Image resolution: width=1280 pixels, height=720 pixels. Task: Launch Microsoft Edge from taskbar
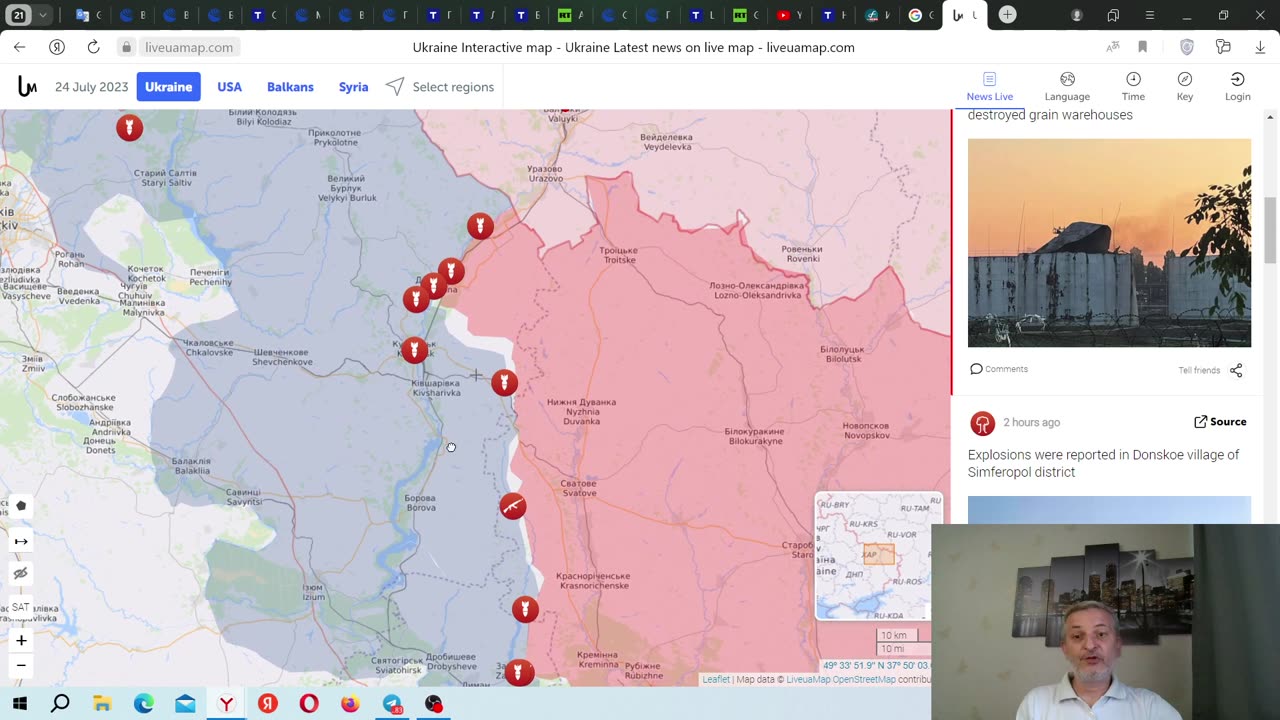pyautogui.click(x=144, y=704)
